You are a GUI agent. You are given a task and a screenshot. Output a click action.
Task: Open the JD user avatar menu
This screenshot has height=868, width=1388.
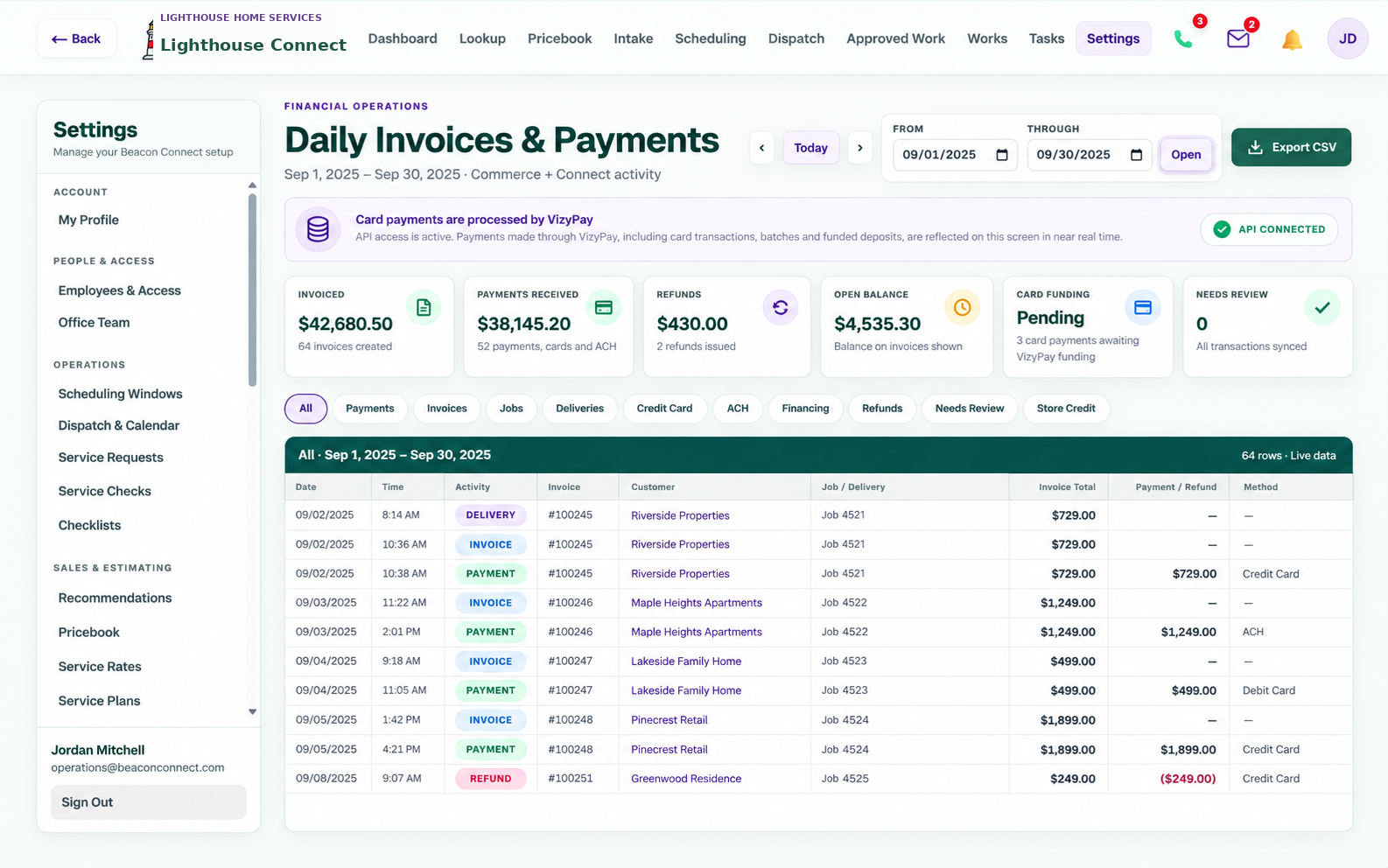[x=1348, y=38]
